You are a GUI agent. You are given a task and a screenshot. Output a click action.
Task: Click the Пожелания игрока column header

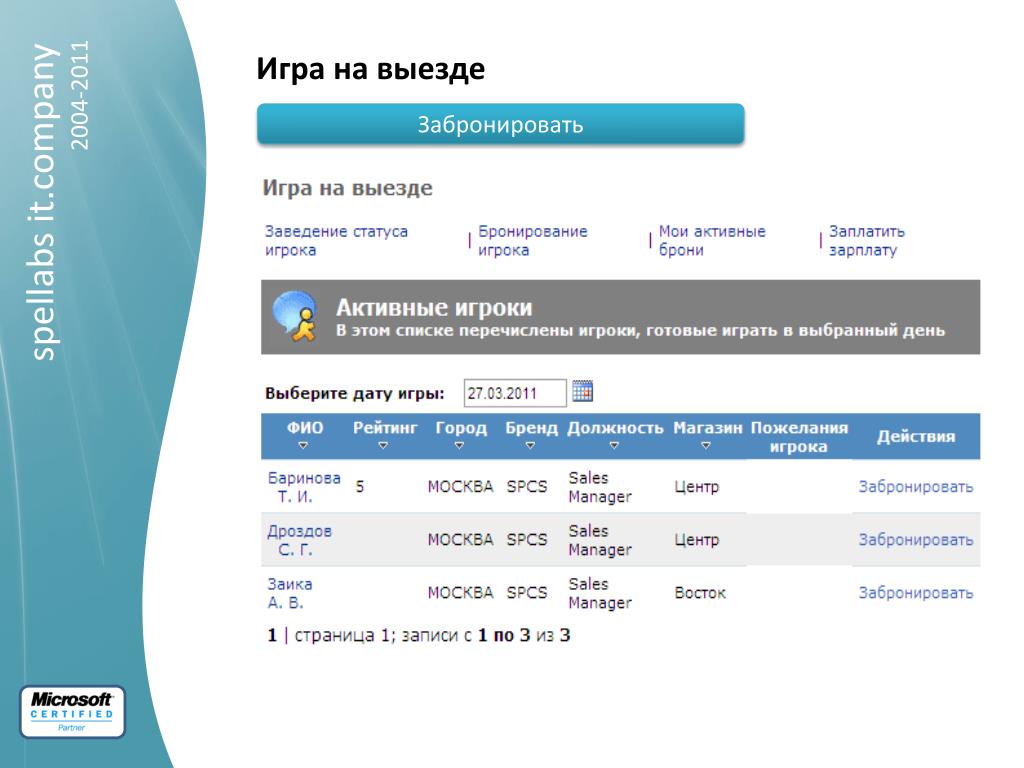tap(799, 437)
